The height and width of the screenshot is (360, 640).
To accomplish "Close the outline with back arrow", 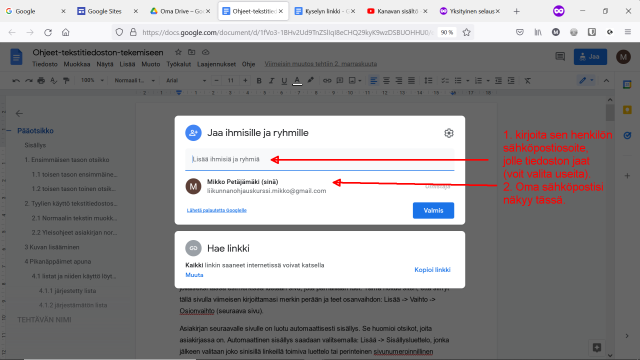I will (x=19, y=113).
